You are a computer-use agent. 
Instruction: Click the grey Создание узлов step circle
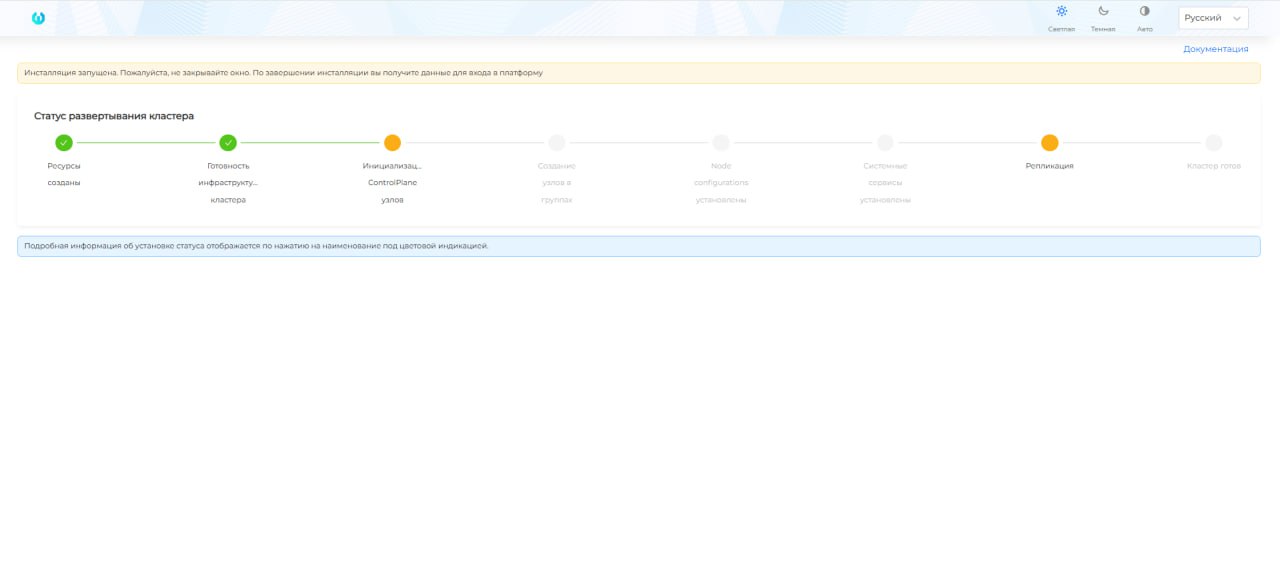click(x=557, y=143)
